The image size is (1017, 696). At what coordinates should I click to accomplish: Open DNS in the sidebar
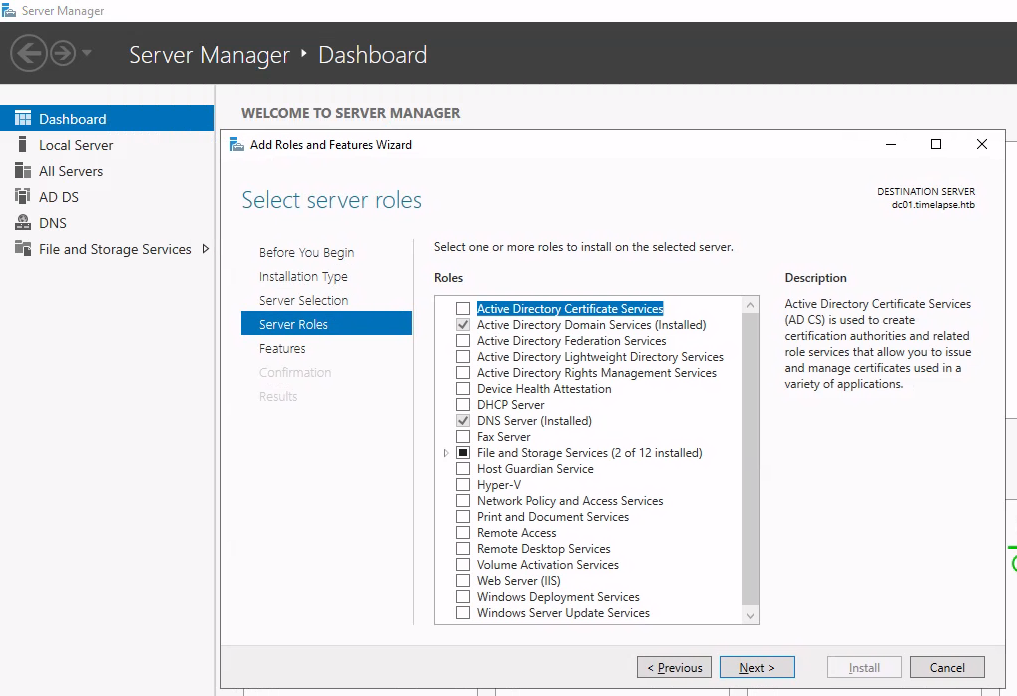coord(107,222)
